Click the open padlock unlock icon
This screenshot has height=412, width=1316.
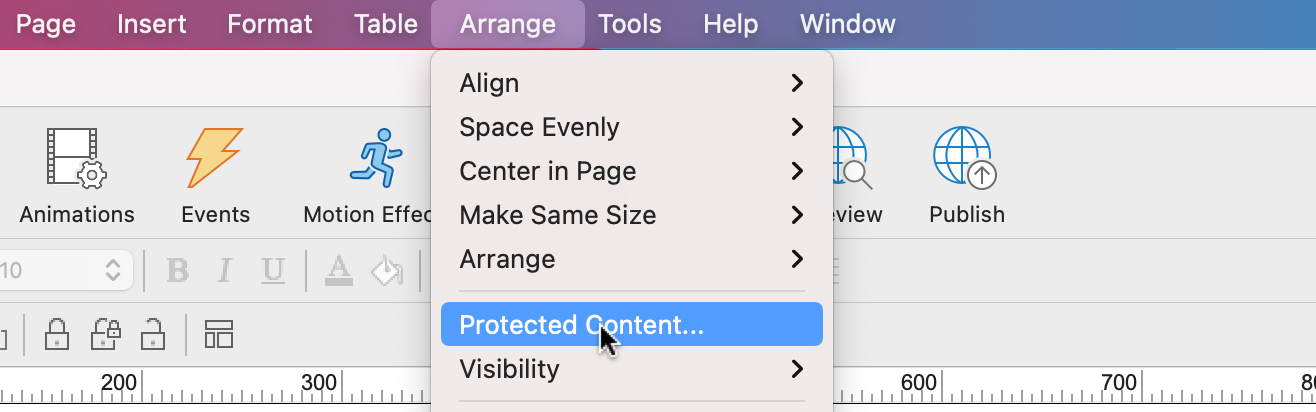coord(152,333)
